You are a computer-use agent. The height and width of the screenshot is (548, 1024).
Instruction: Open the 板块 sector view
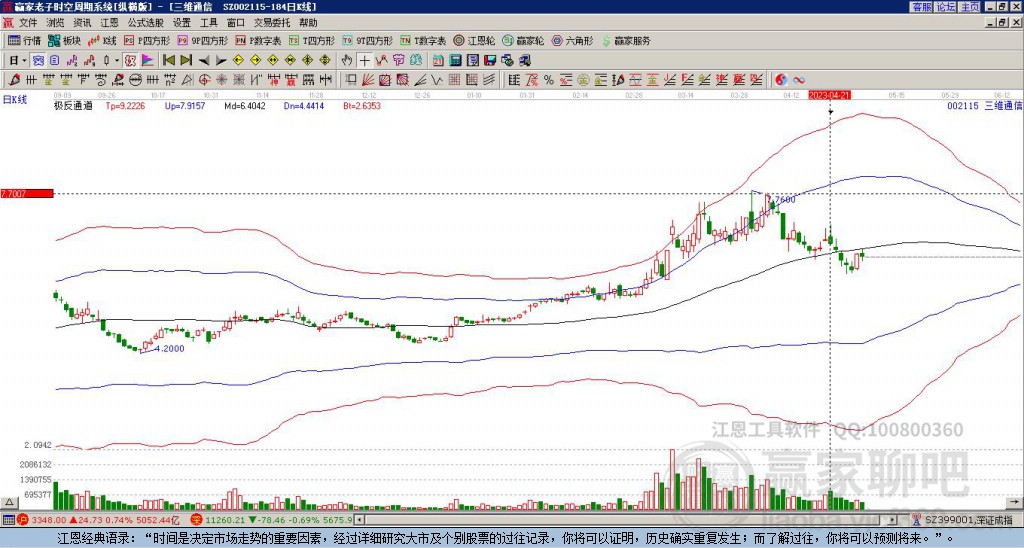point(64,40)
